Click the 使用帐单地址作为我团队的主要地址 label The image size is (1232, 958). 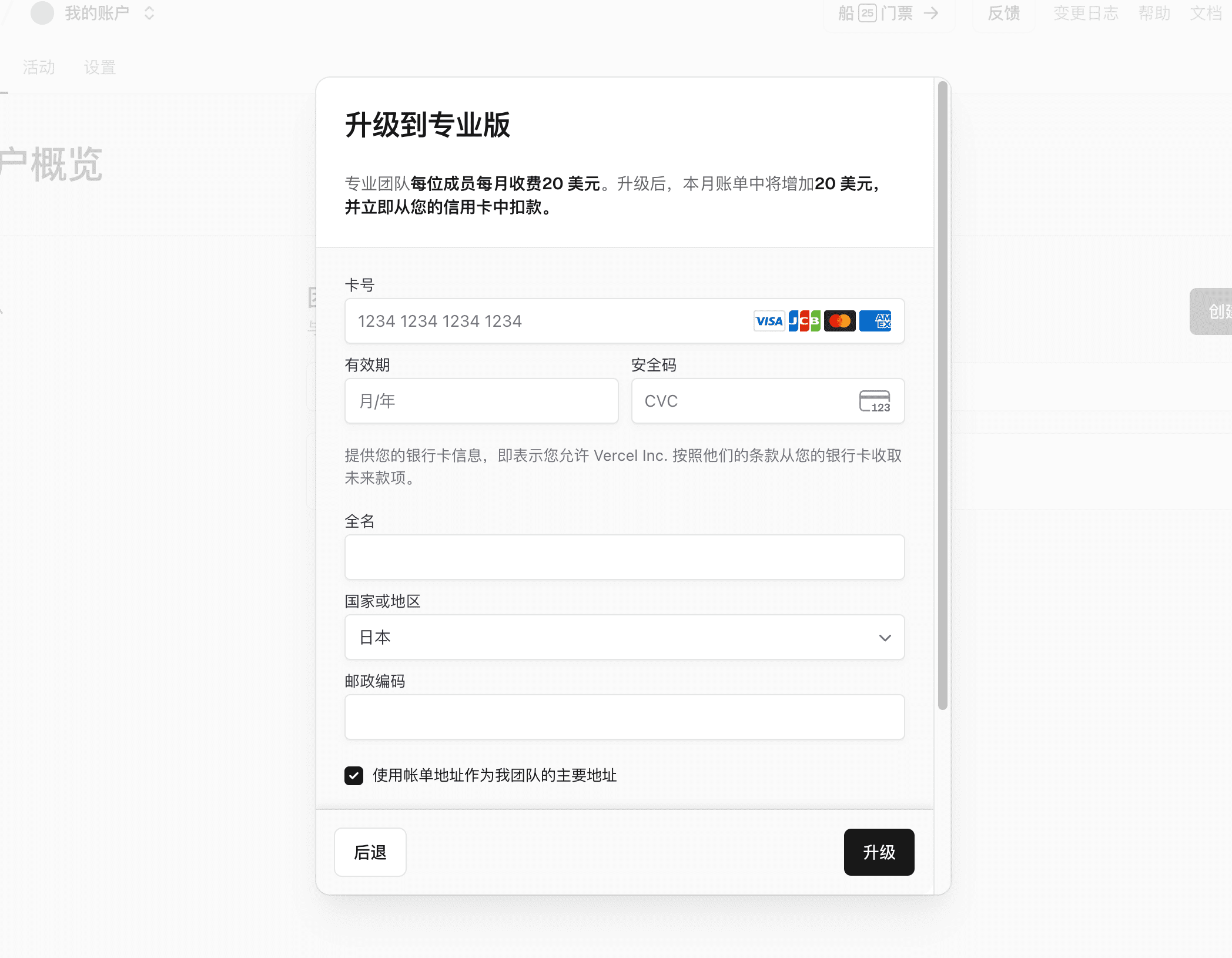click(495, 775)
